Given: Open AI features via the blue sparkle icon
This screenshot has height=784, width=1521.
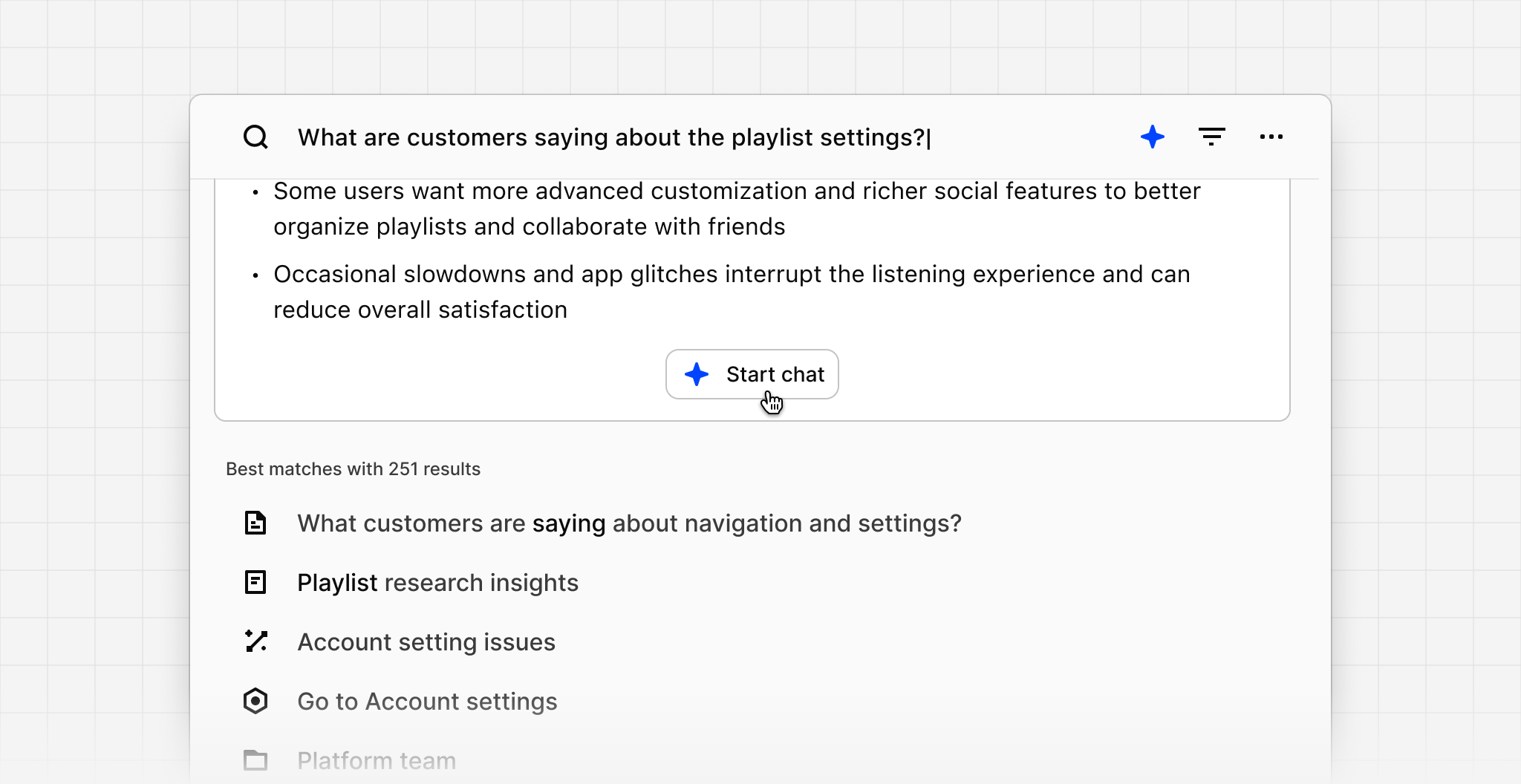Looking at the screenshot, I should [1152, 137].
